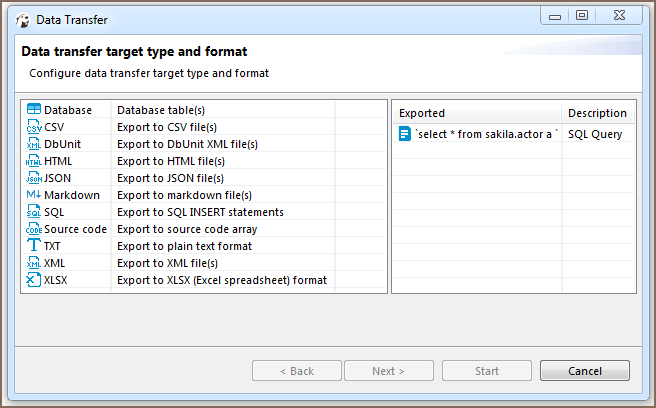This screenshot has width=656, height=408.
Task: Click the SQL query icon in Exported list
Action: point(405,134)
